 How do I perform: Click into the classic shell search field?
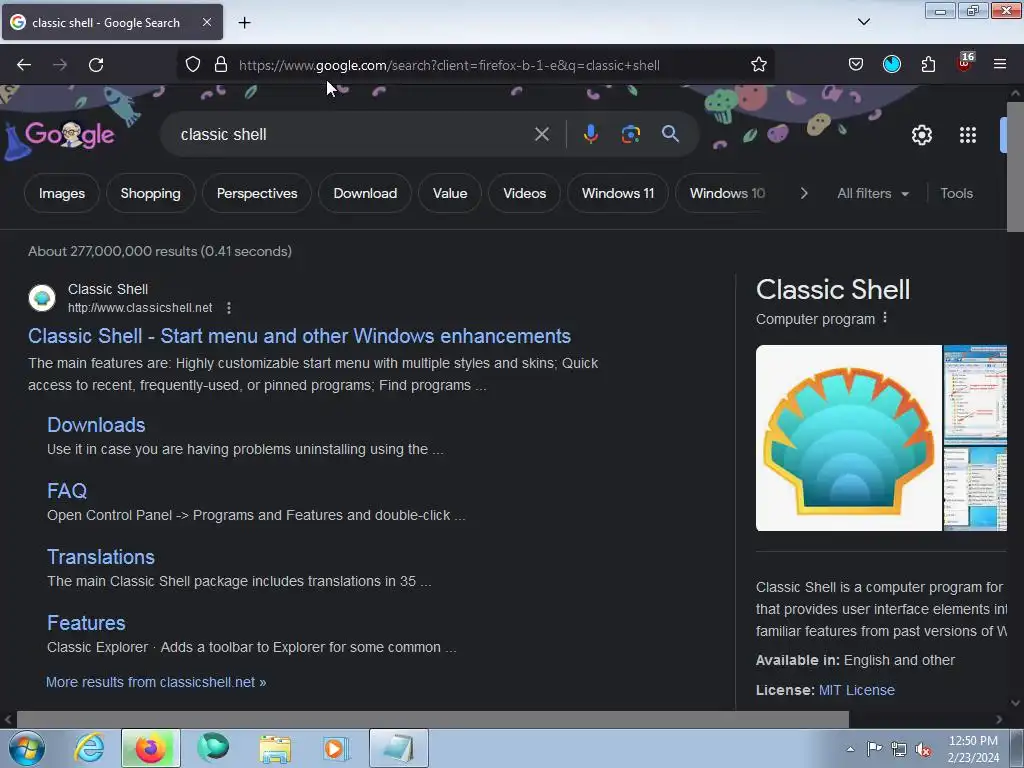coord(353,135)
